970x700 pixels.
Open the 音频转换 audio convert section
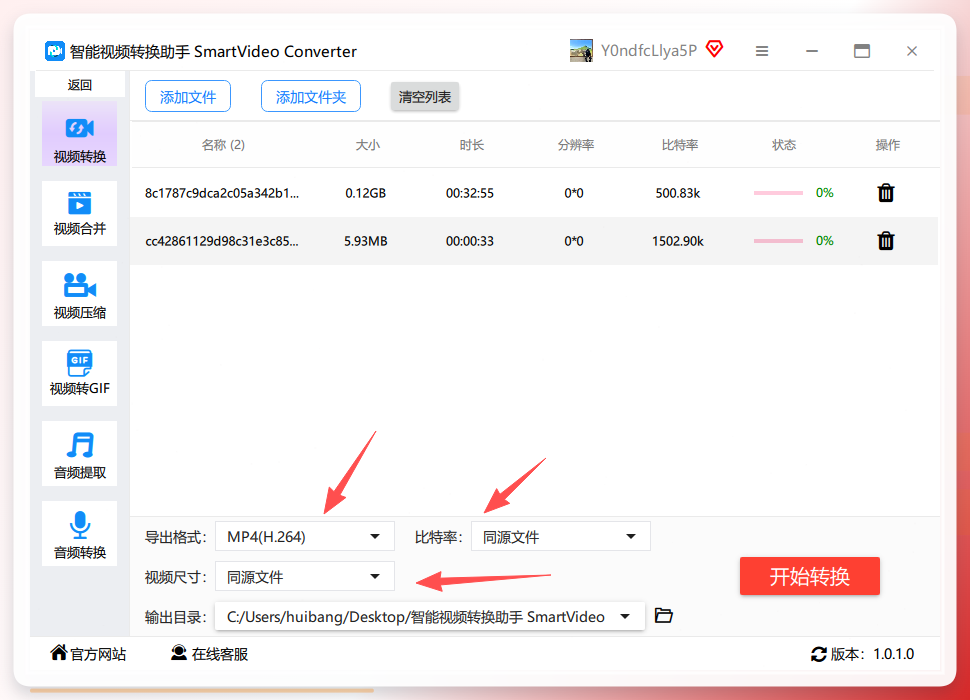click(79, 533)
